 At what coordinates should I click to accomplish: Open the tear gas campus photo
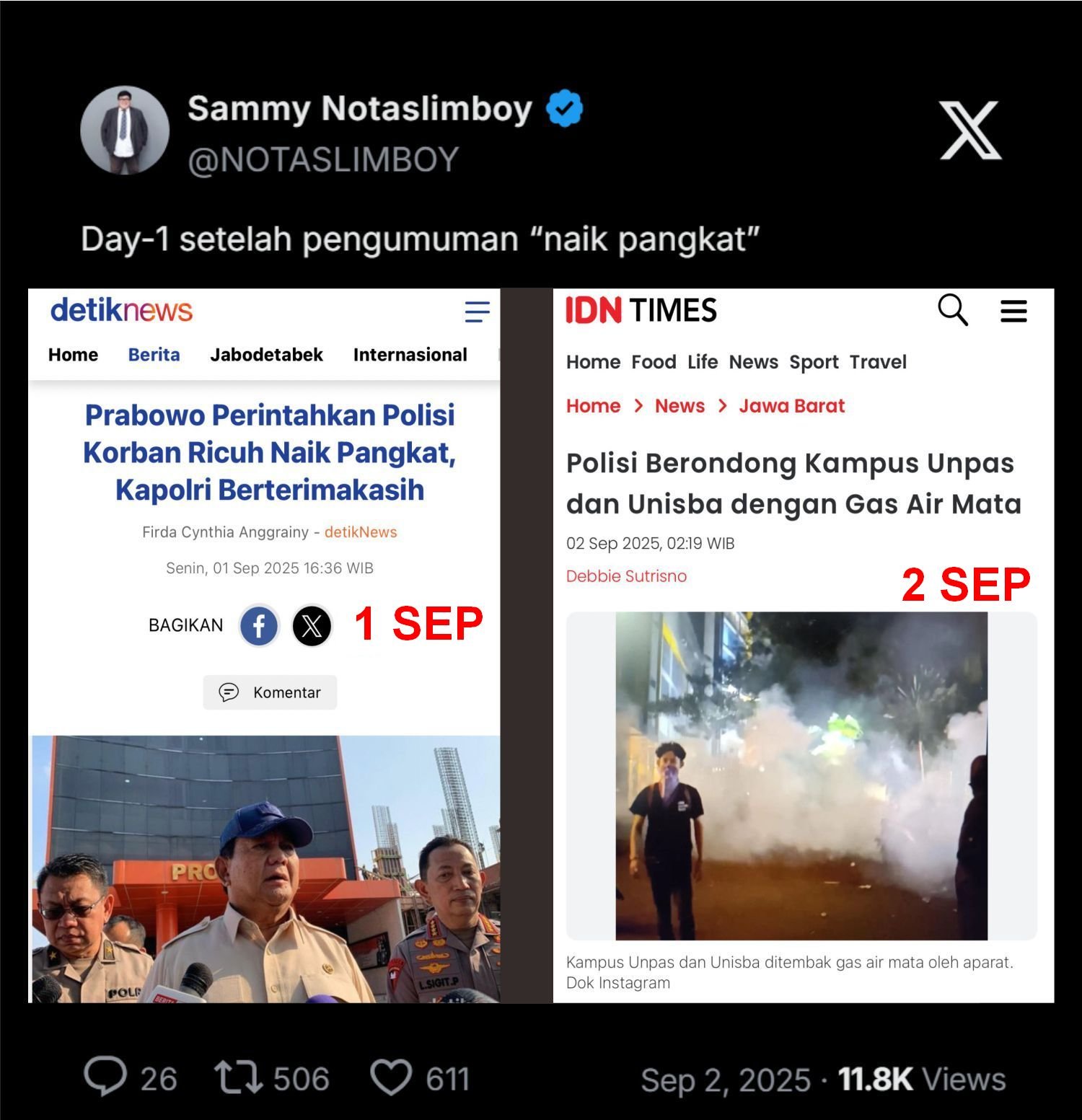coord(801,776)
